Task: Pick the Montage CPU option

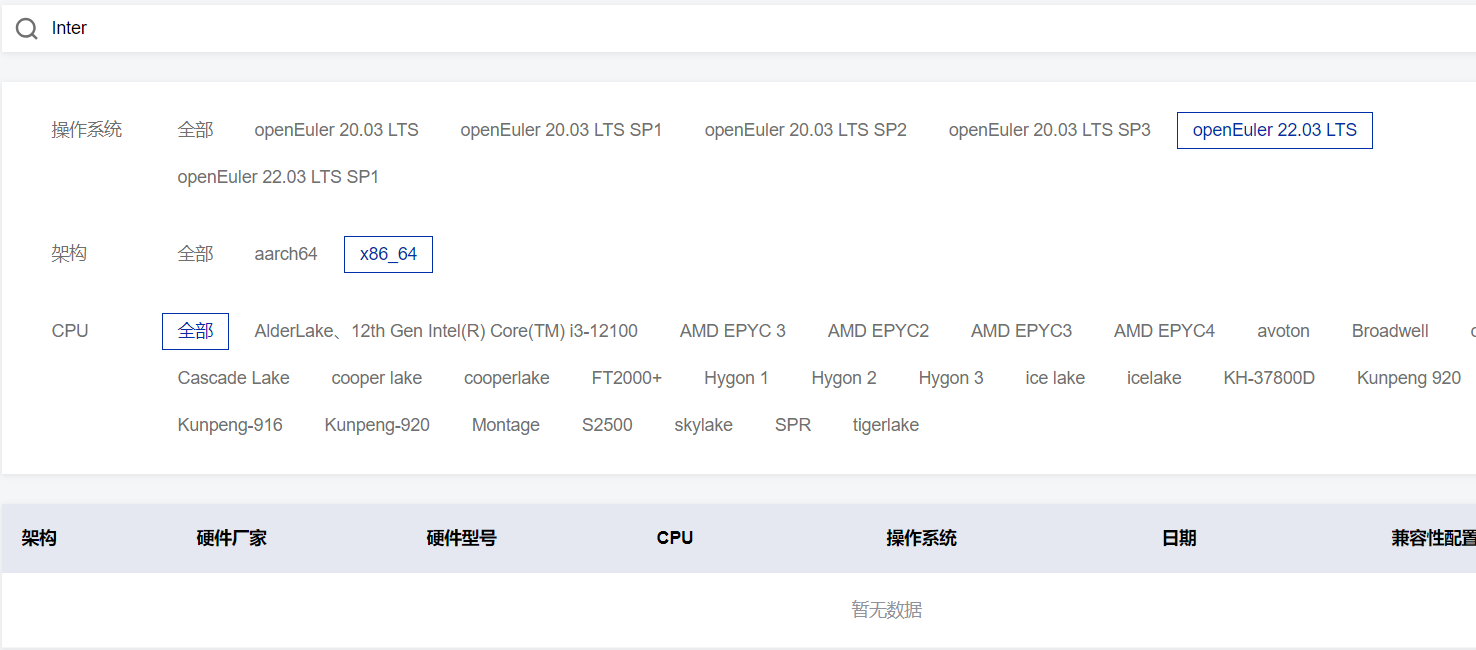Action: (505, 425)
